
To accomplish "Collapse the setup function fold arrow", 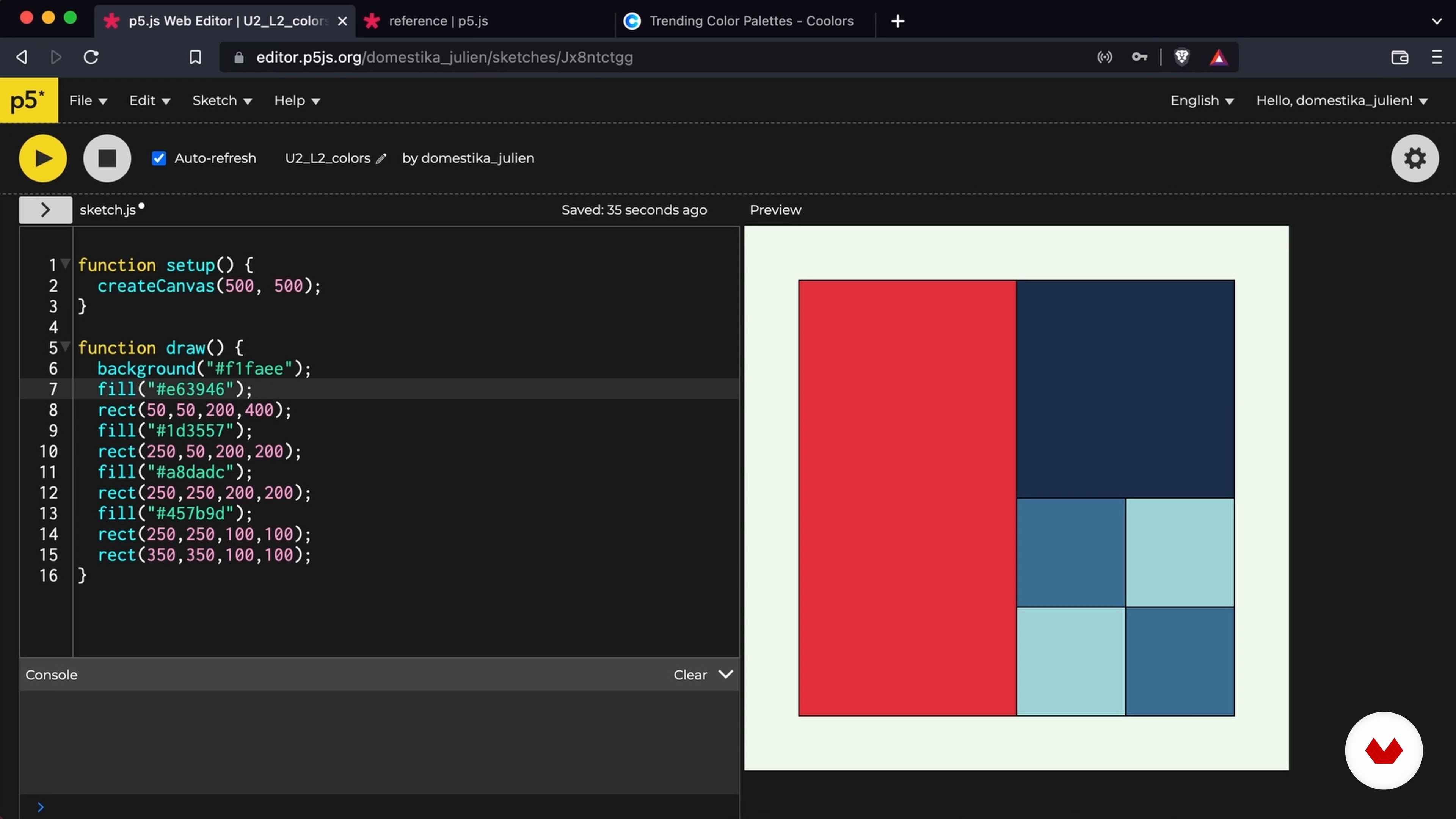I will coord(66,264).
